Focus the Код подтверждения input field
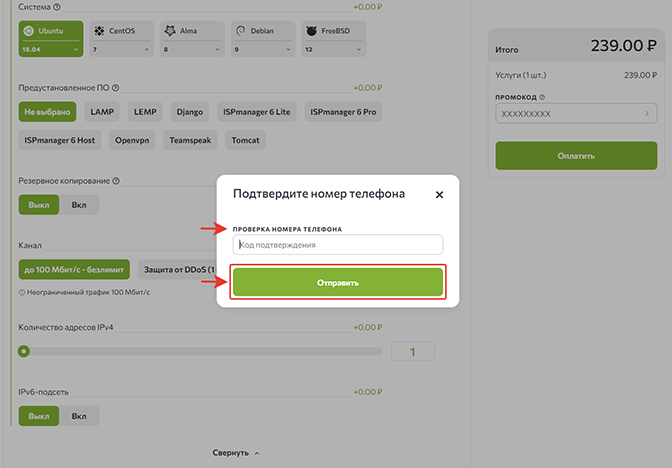The width and height of the screenshot is (672, 468). tap(337, 245)
